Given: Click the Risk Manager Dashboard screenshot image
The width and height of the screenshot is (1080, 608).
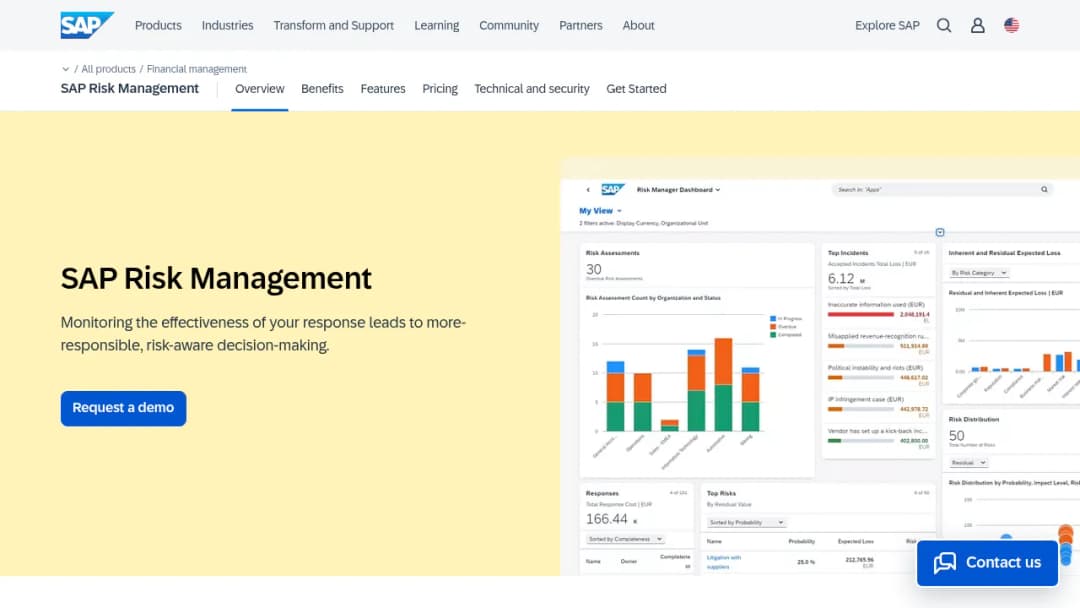Looking at the screenshot, I should click(x=820, y=367).
